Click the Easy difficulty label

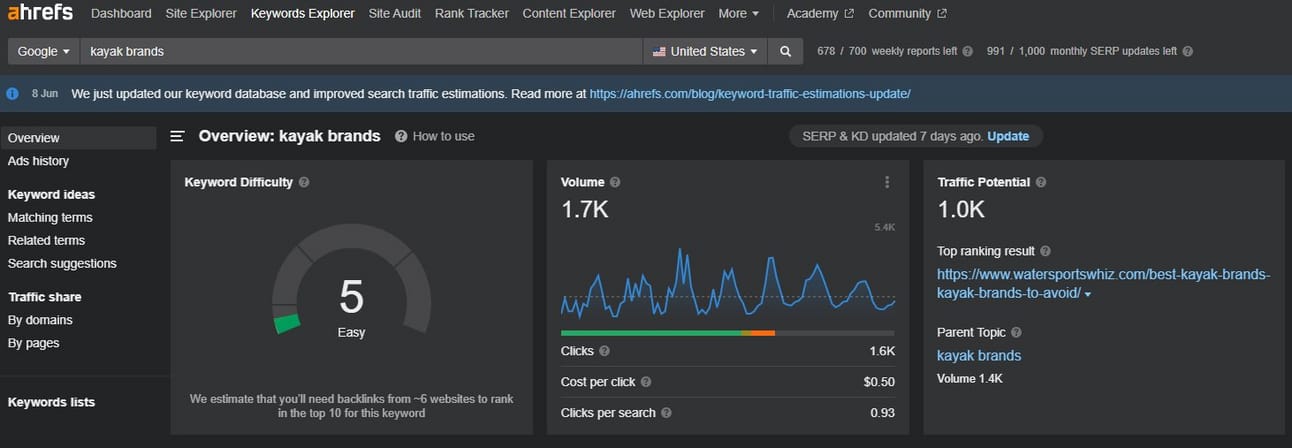click(x=351, y=332)
